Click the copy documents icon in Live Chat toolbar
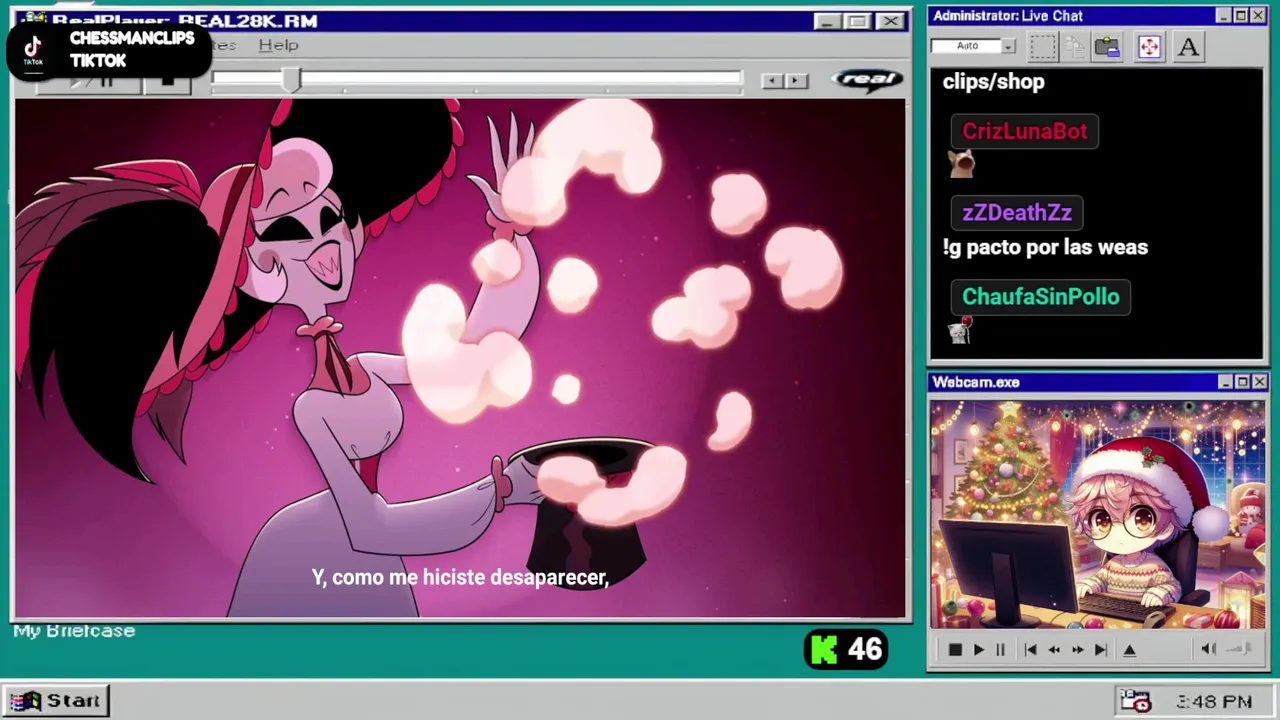Viewport: 1280px width, 720px height. tap(1075, 47)
